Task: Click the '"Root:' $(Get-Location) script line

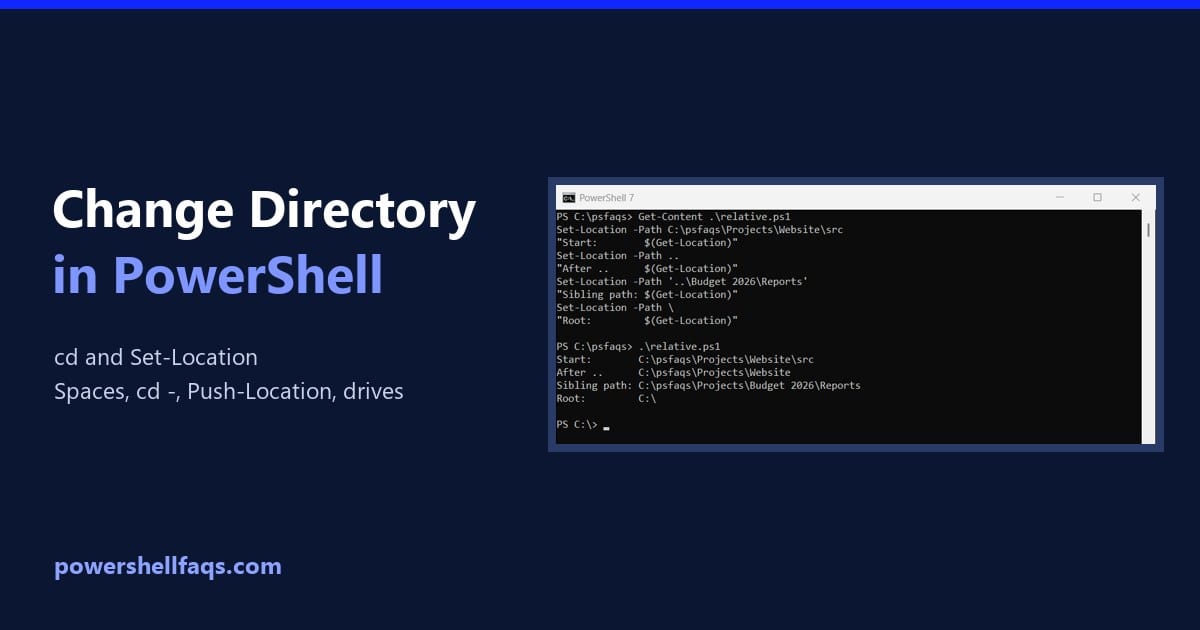Action: pyautogui.click(x=647, y=321)
